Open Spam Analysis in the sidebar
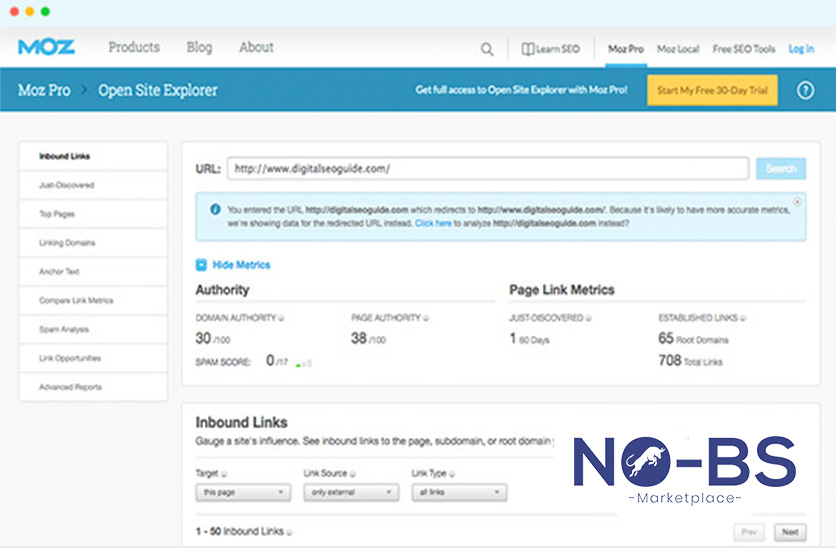The height and width of the screenshot is (548, 840). 93,329
